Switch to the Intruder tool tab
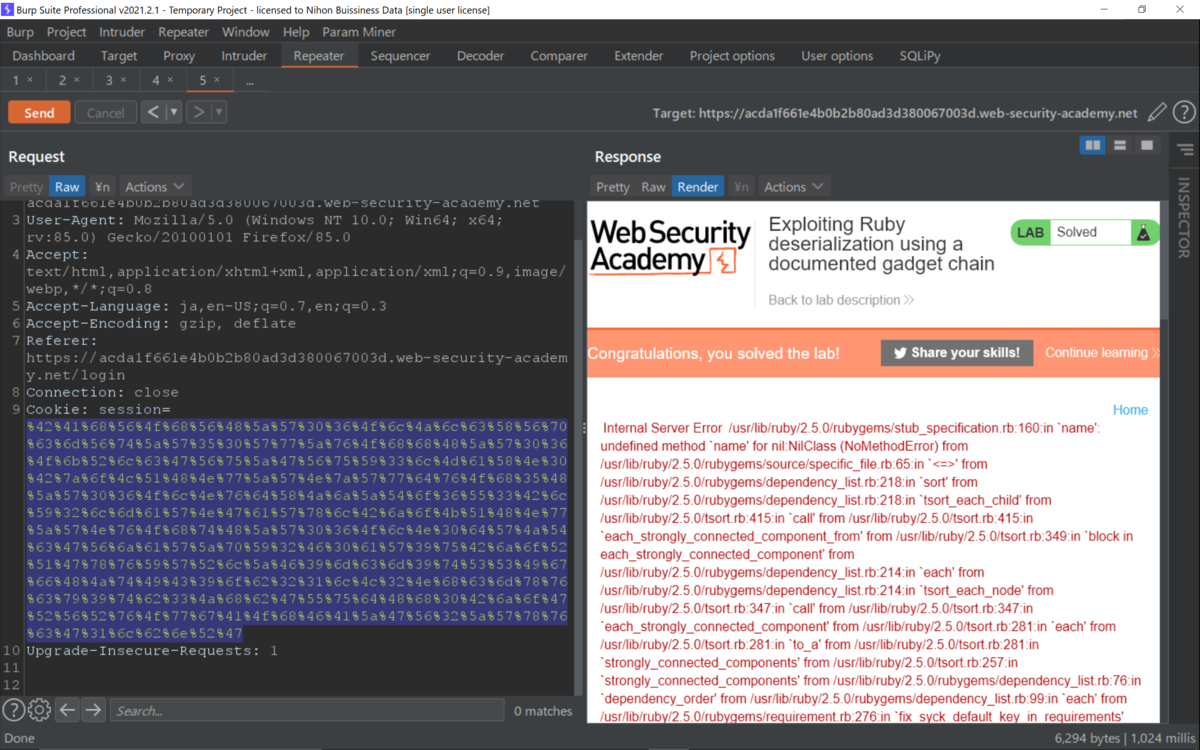 click(x=244, y=56)
